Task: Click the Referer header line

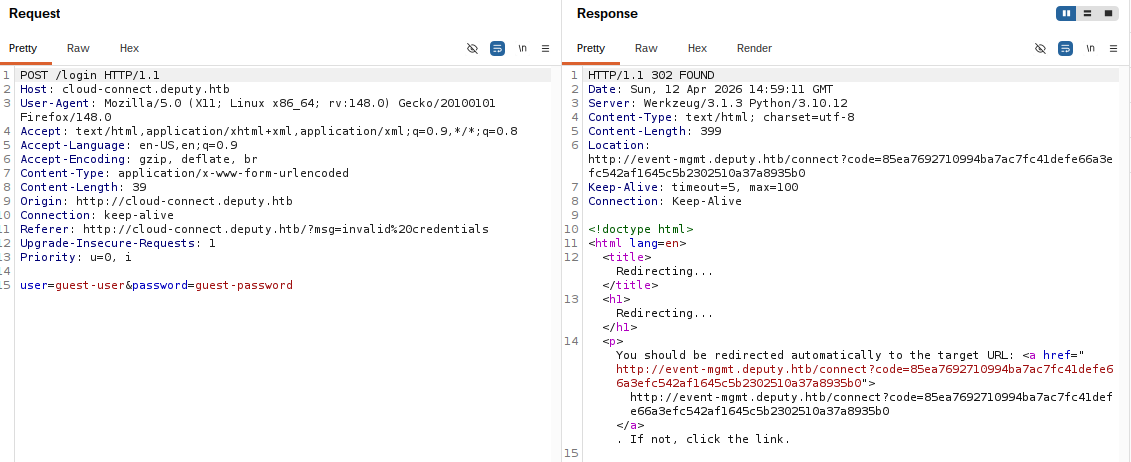Action: [x=255, y=229]
